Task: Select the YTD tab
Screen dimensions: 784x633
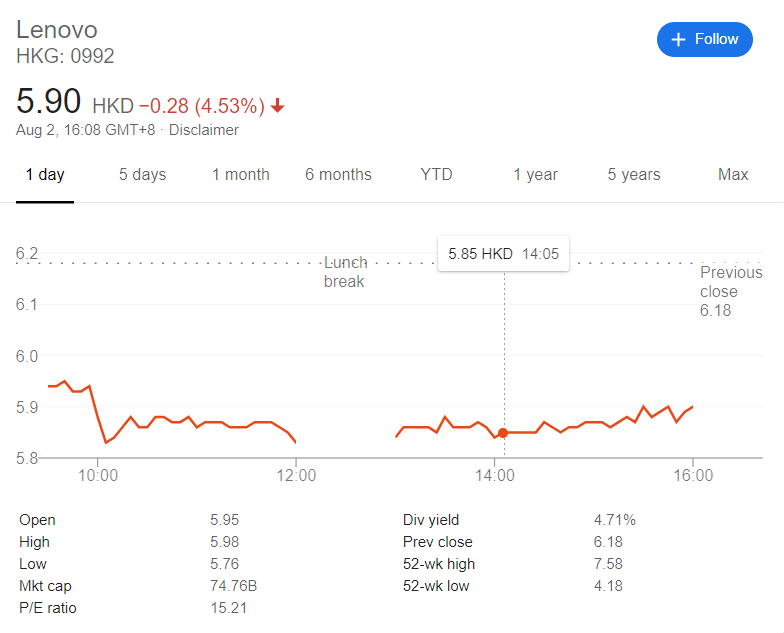Action: click(x=436, y=175)
